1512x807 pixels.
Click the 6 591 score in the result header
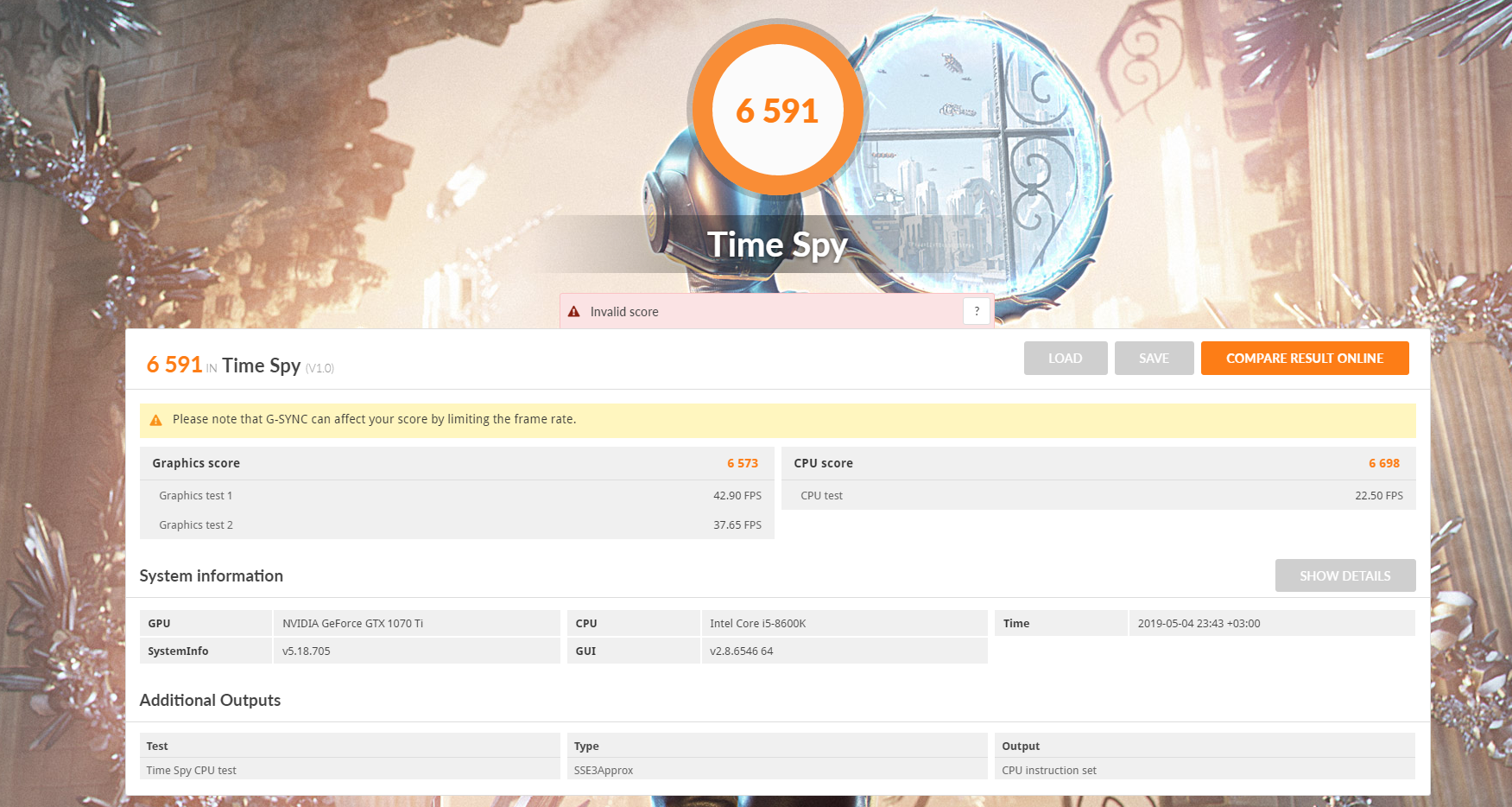(x=174, y=365)
